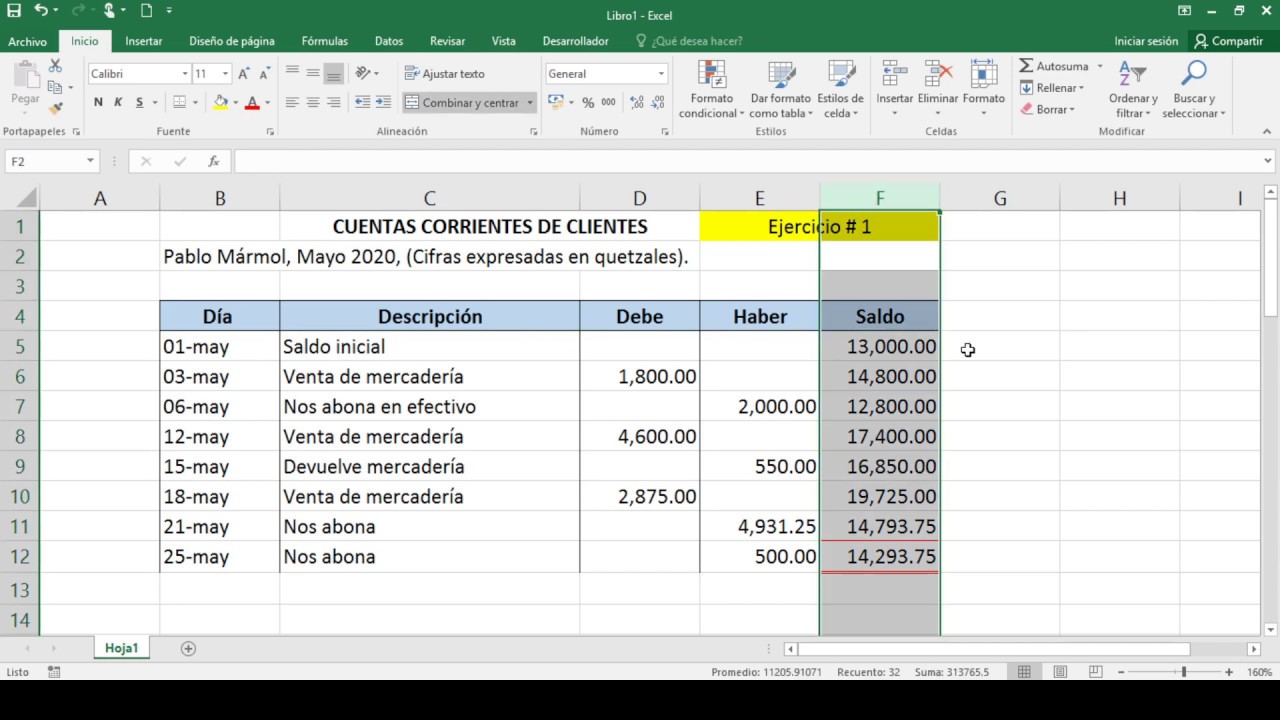Toggle underline S formatting
The width and height of the screenshot is (1280, 720).
tap(139, 102)
